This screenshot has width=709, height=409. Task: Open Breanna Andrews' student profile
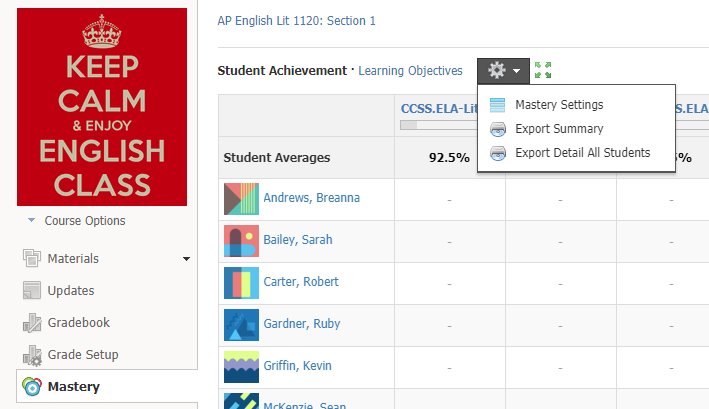coord(311,198)
